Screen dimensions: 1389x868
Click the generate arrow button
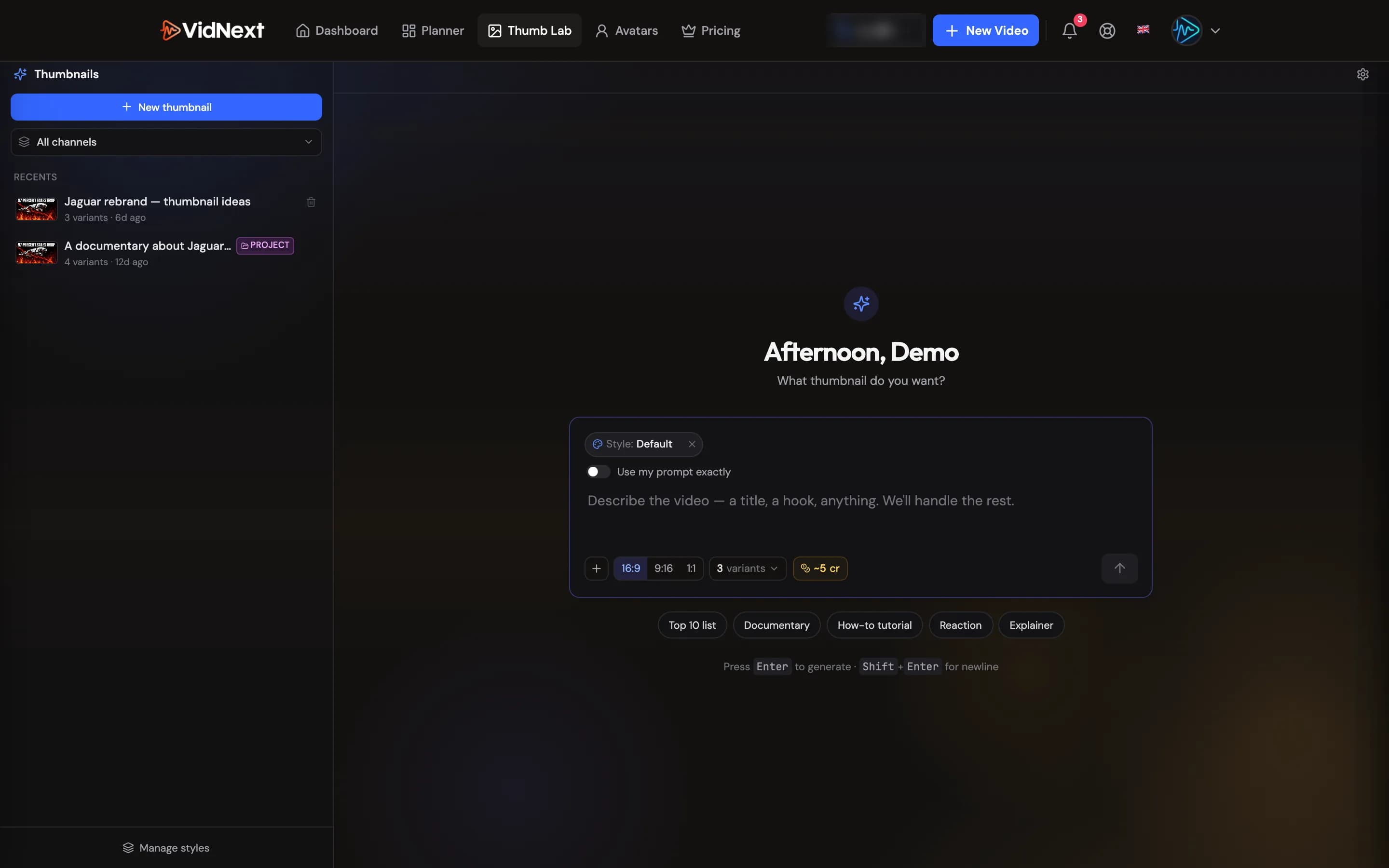(1119, 569)
